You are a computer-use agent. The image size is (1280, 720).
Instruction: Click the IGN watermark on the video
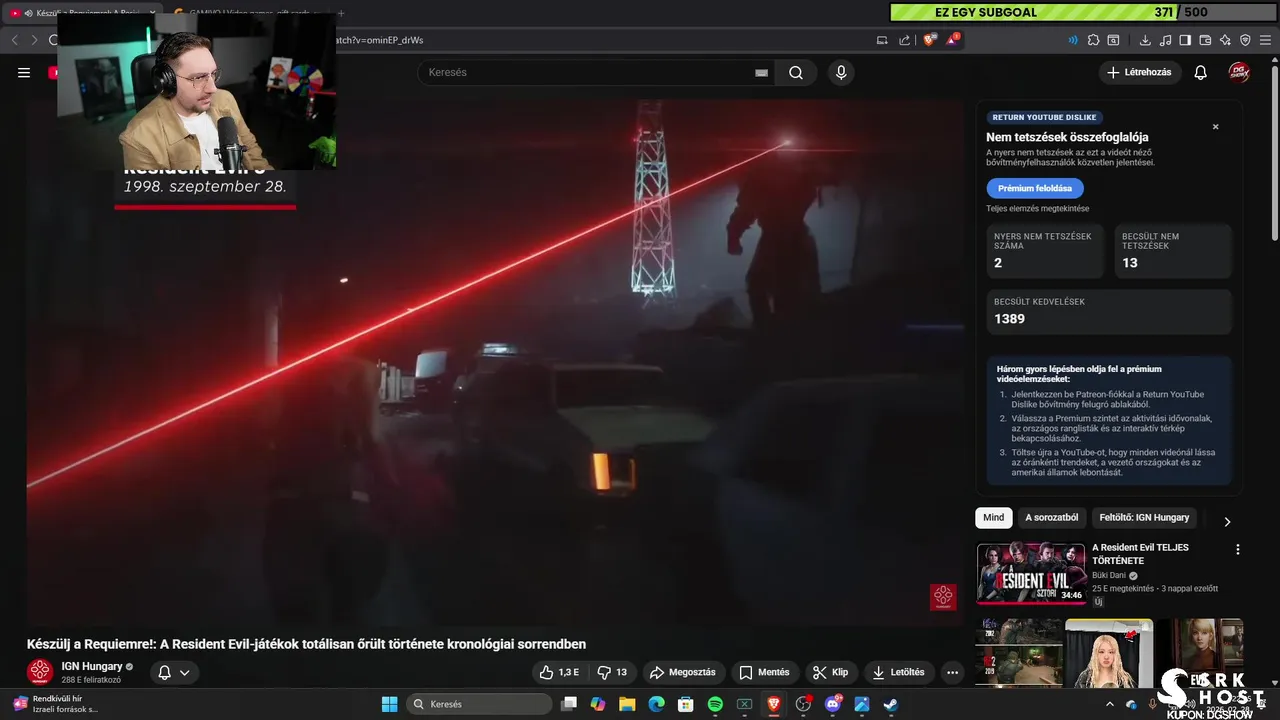943,597
